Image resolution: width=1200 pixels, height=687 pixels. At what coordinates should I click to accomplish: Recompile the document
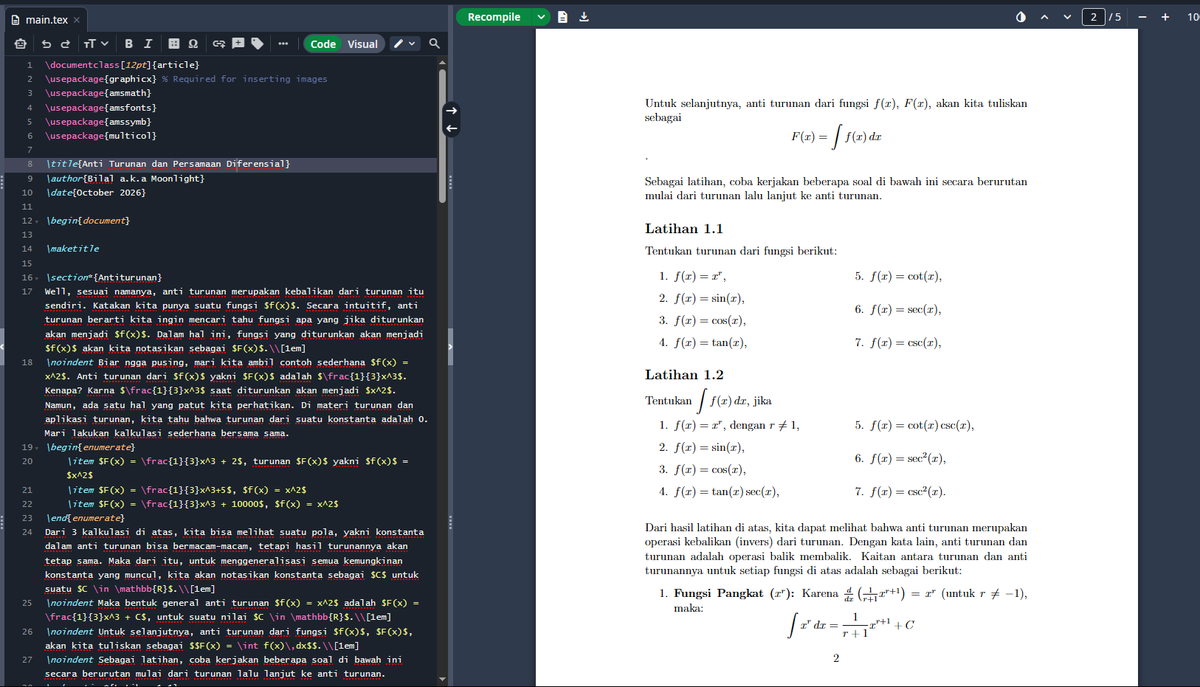494,17
